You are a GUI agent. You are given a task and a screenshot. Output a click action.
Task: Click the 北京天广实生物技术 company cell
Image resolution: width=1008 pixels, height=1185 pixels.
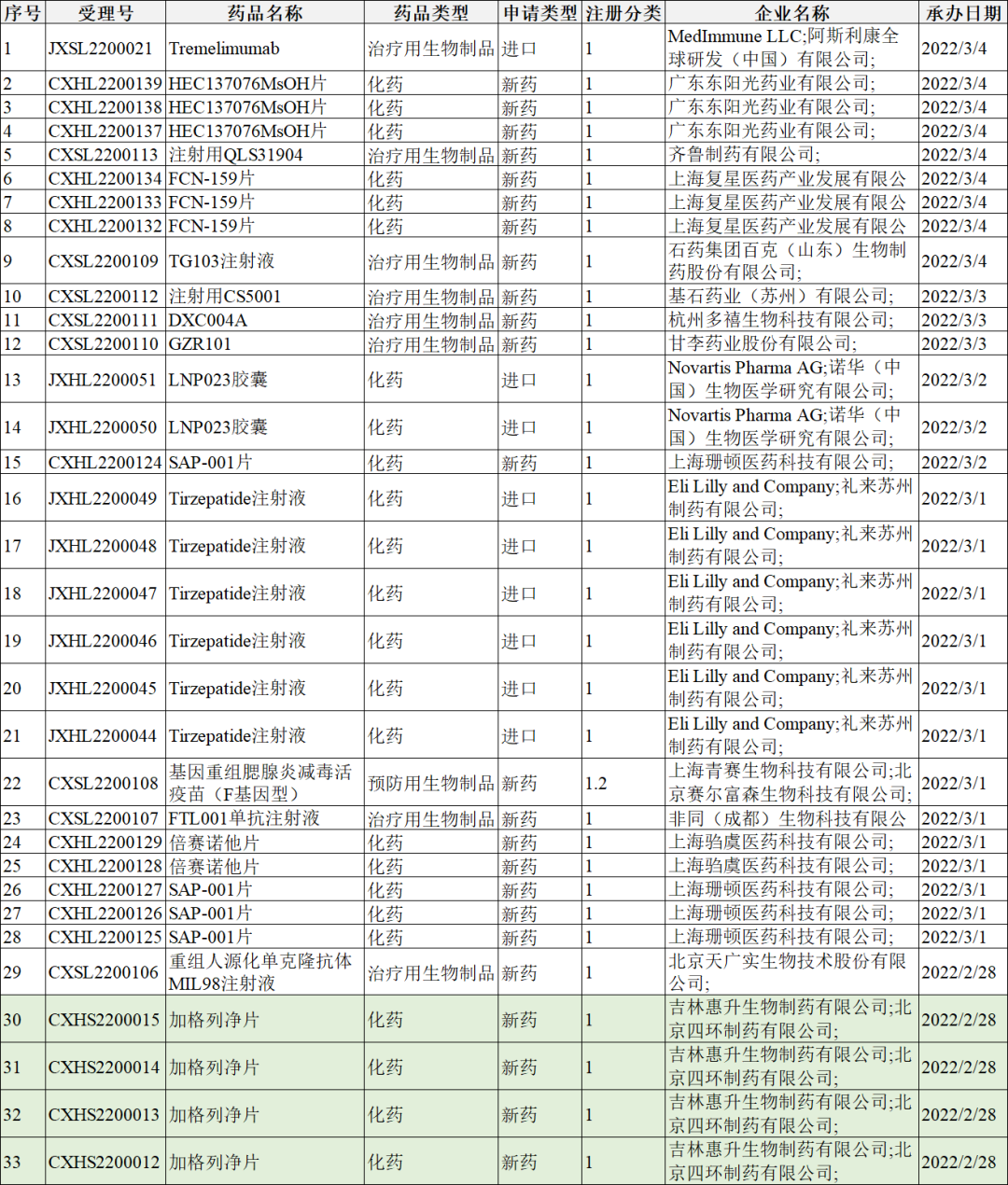point(791,971)
